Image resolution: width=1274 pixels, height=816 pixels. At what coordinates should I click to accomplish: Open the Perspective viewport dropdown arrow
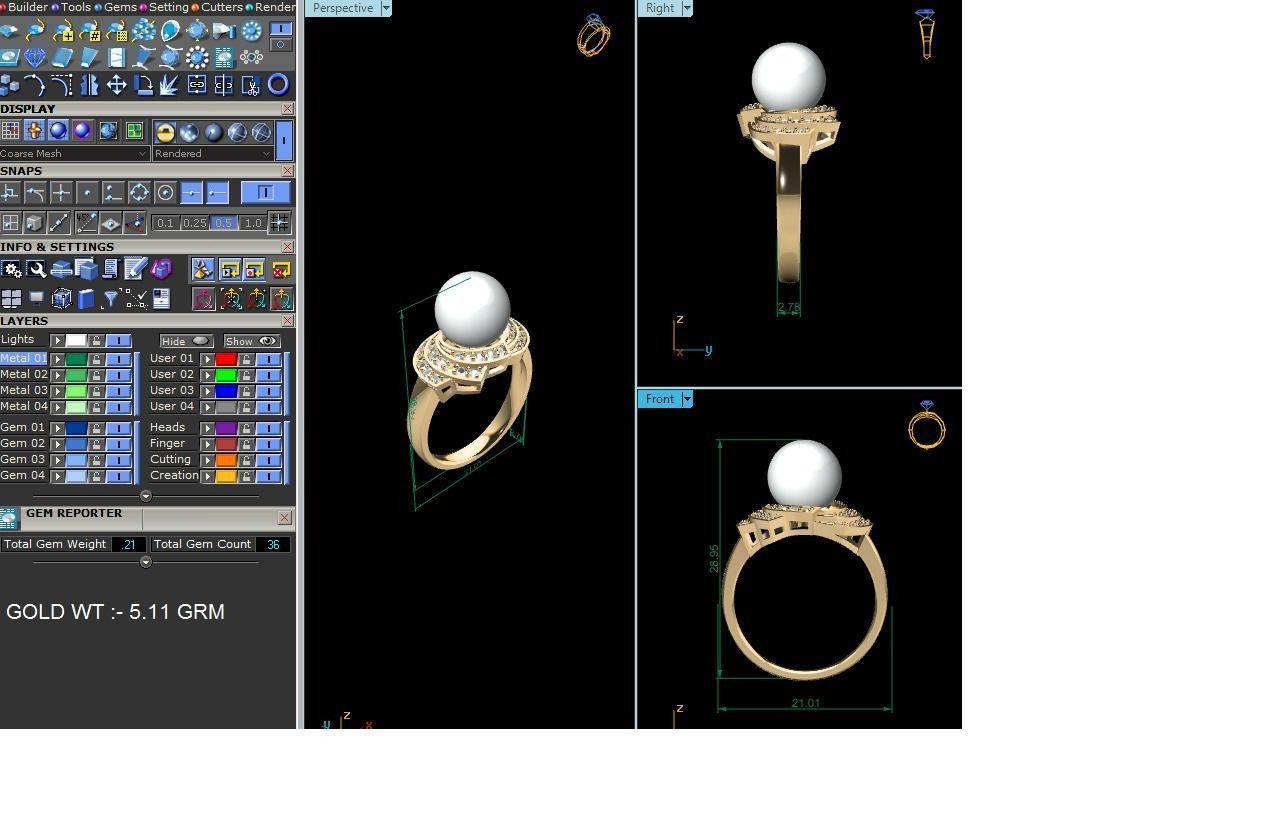[386, 8]
